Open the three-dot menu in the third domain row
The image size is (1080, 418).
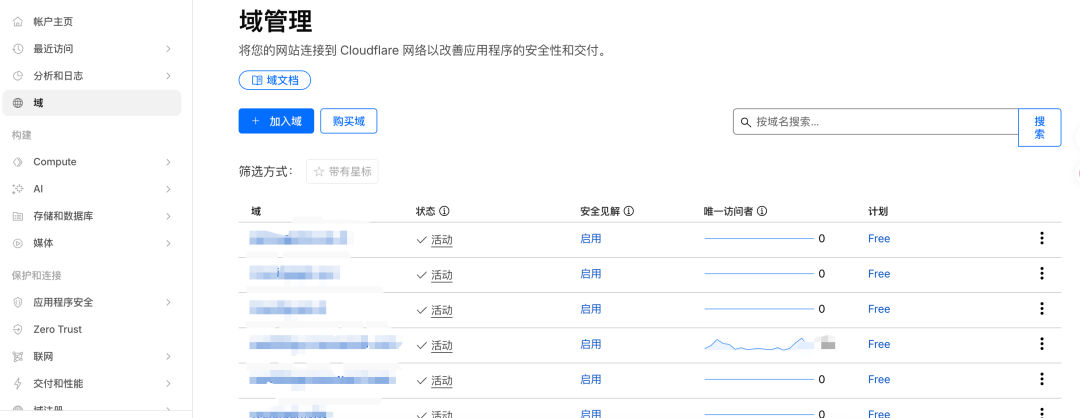1041,309
